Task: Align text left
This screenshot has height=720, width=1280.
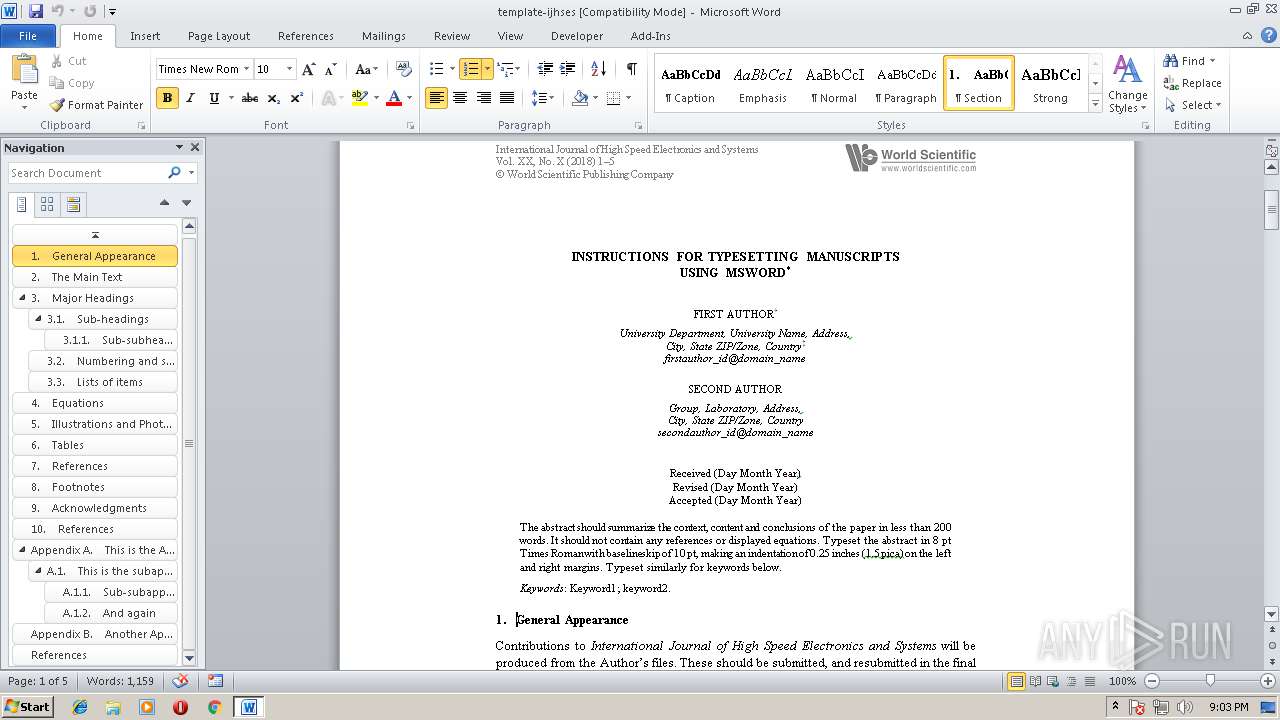Action: [436, 98]
